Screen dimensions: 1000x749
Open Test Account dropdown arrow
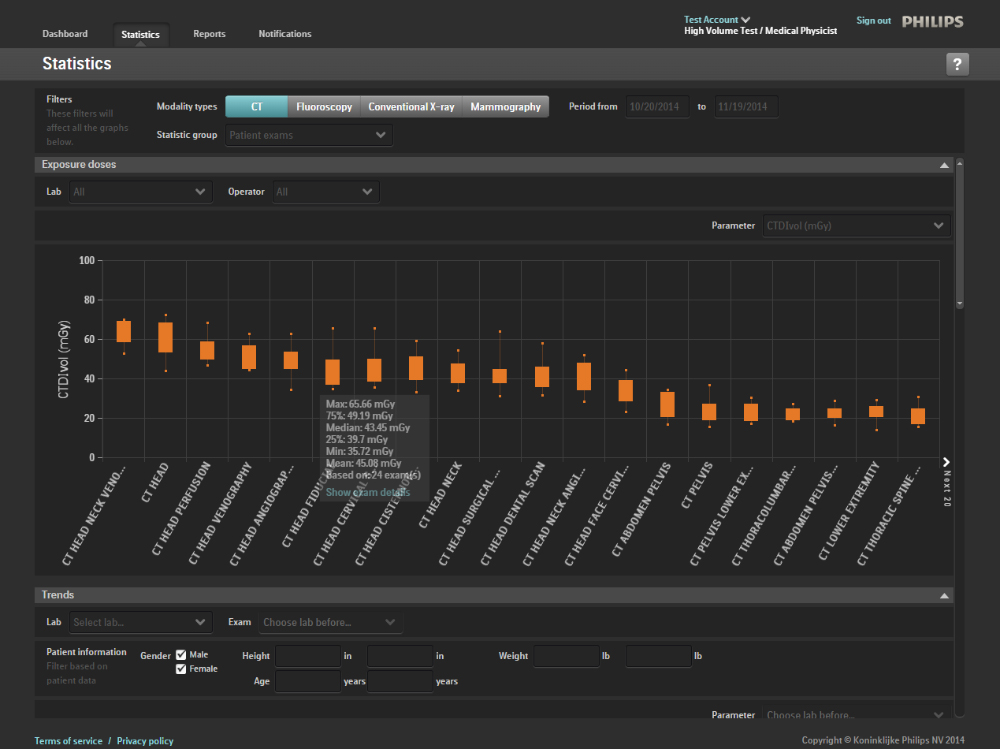coord(745,19)
